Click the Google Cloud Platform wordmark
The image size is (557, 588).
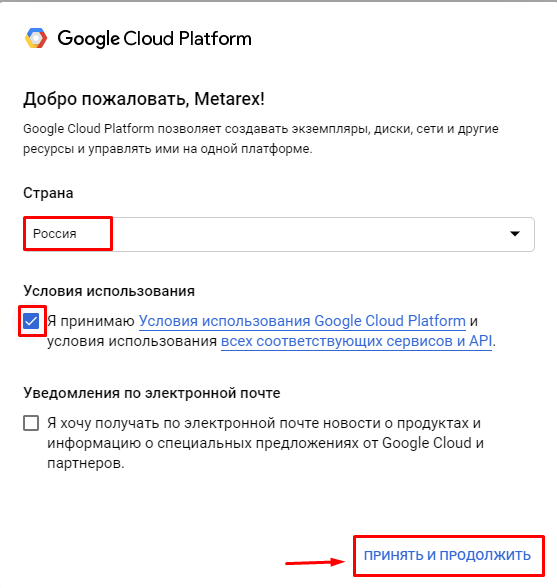pos(154,39)
